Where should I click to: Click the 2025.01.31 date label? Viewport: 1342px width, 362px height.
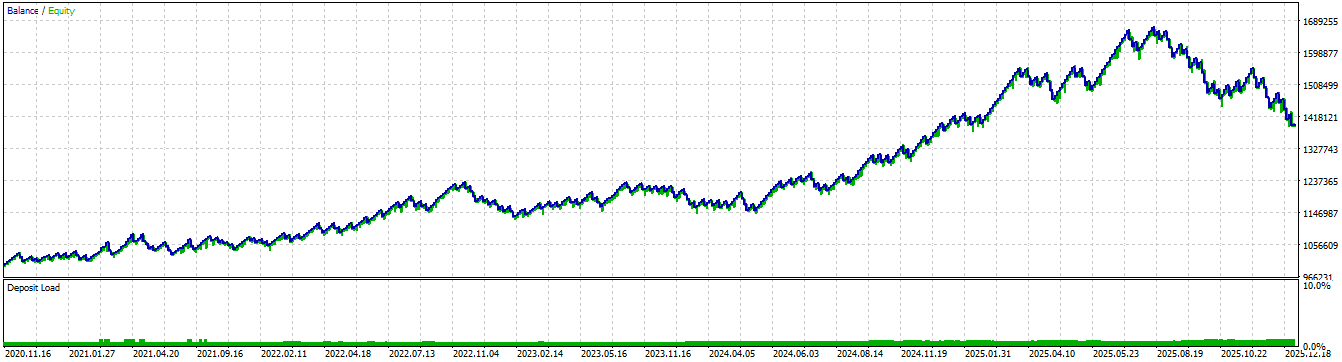[987, 353]
